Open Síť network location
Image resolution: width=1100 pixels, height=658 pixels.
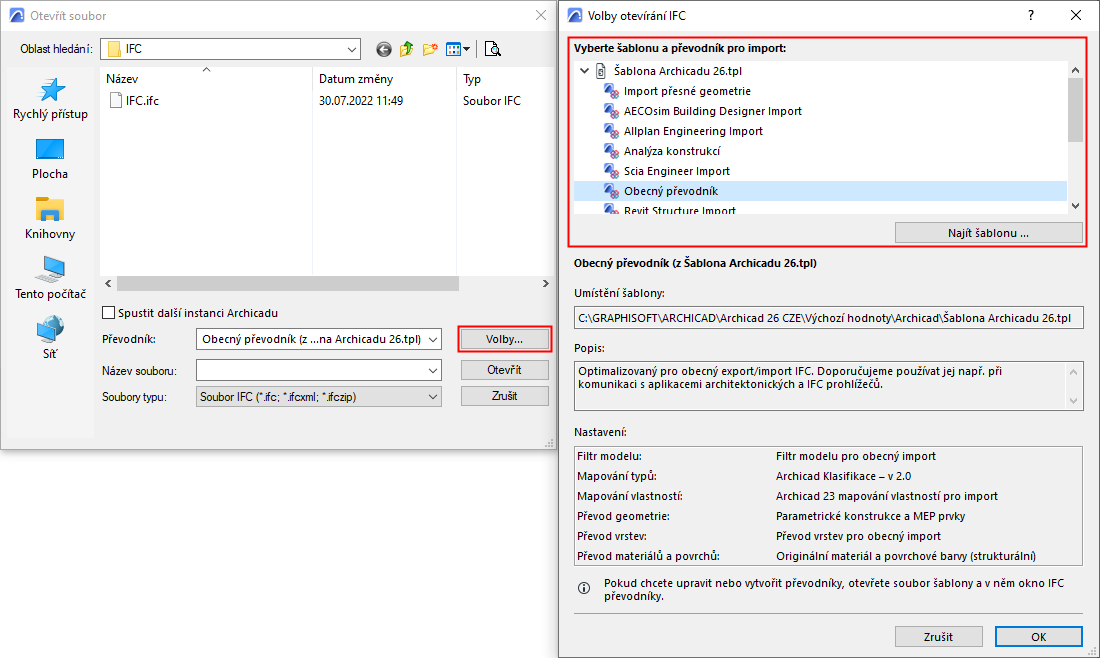pos(50,338)
